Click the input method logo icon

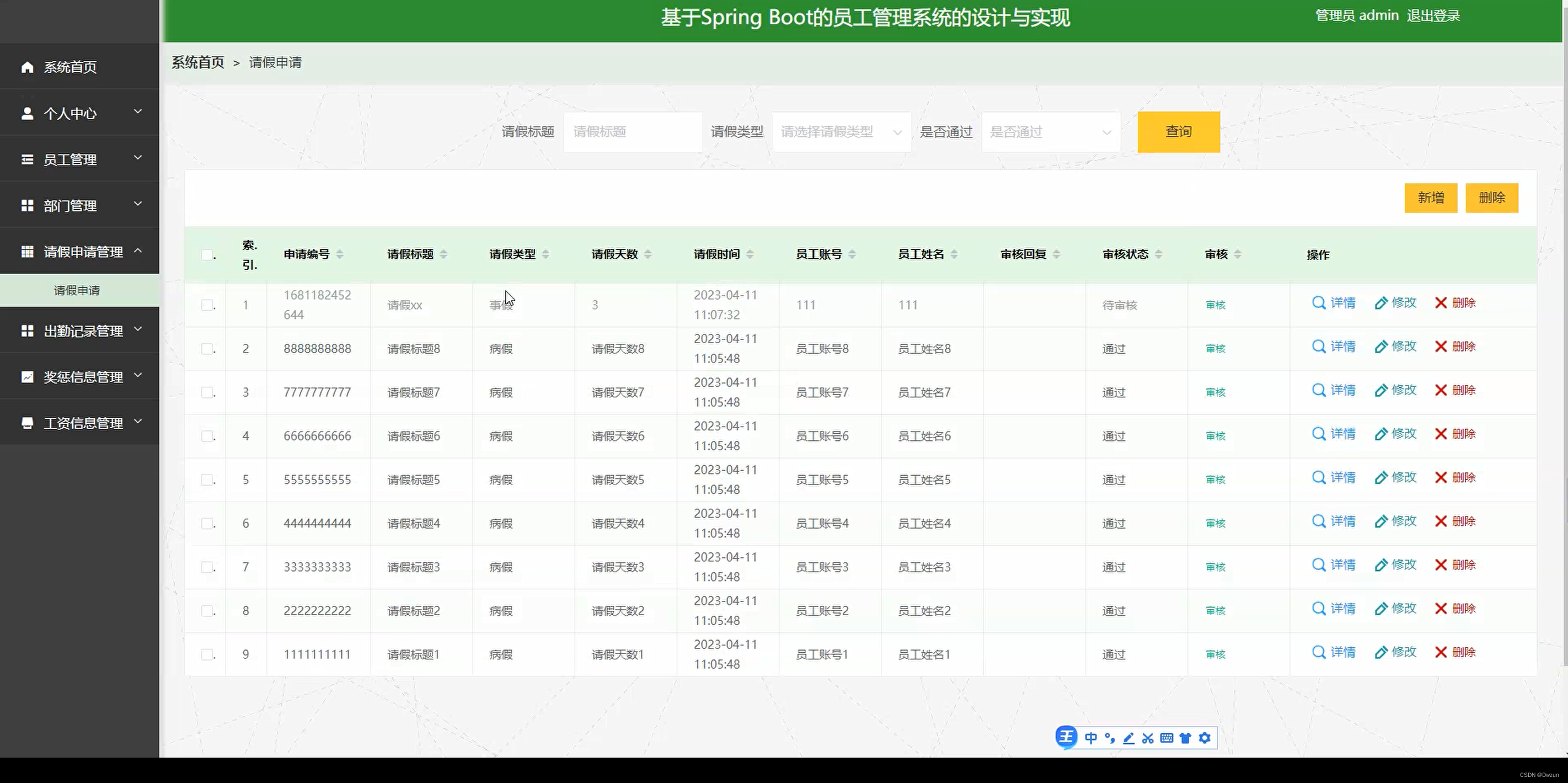pyautogui.click(x=1066, y=737)
